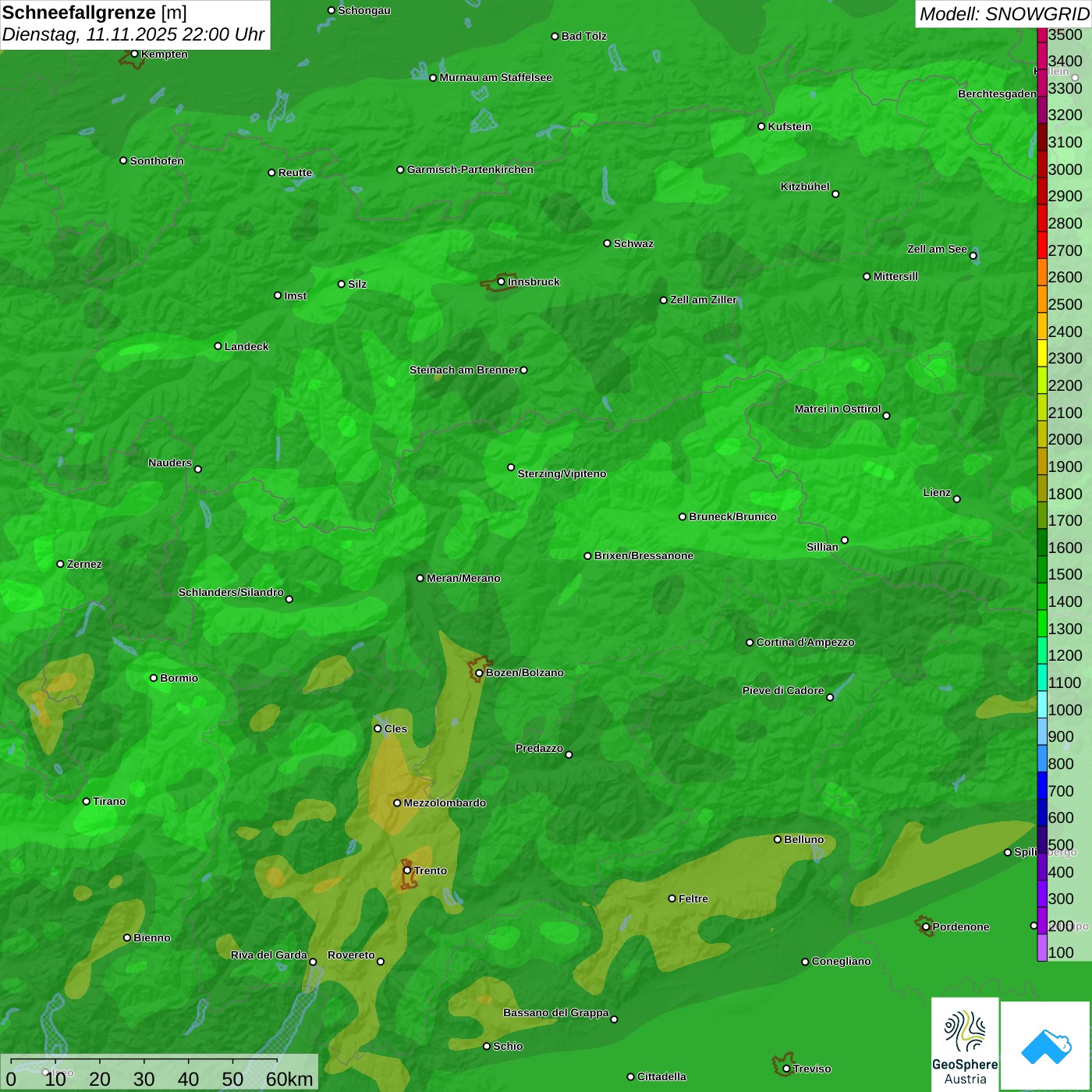
Task: Click the GeoSphere Austria logo
Action: pos(965,1044)
